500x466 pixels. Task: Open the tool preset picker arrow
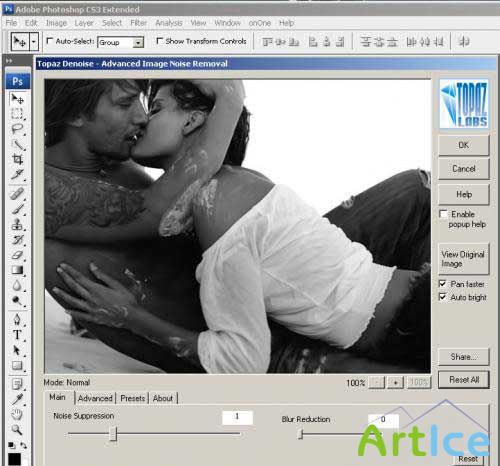34,42
